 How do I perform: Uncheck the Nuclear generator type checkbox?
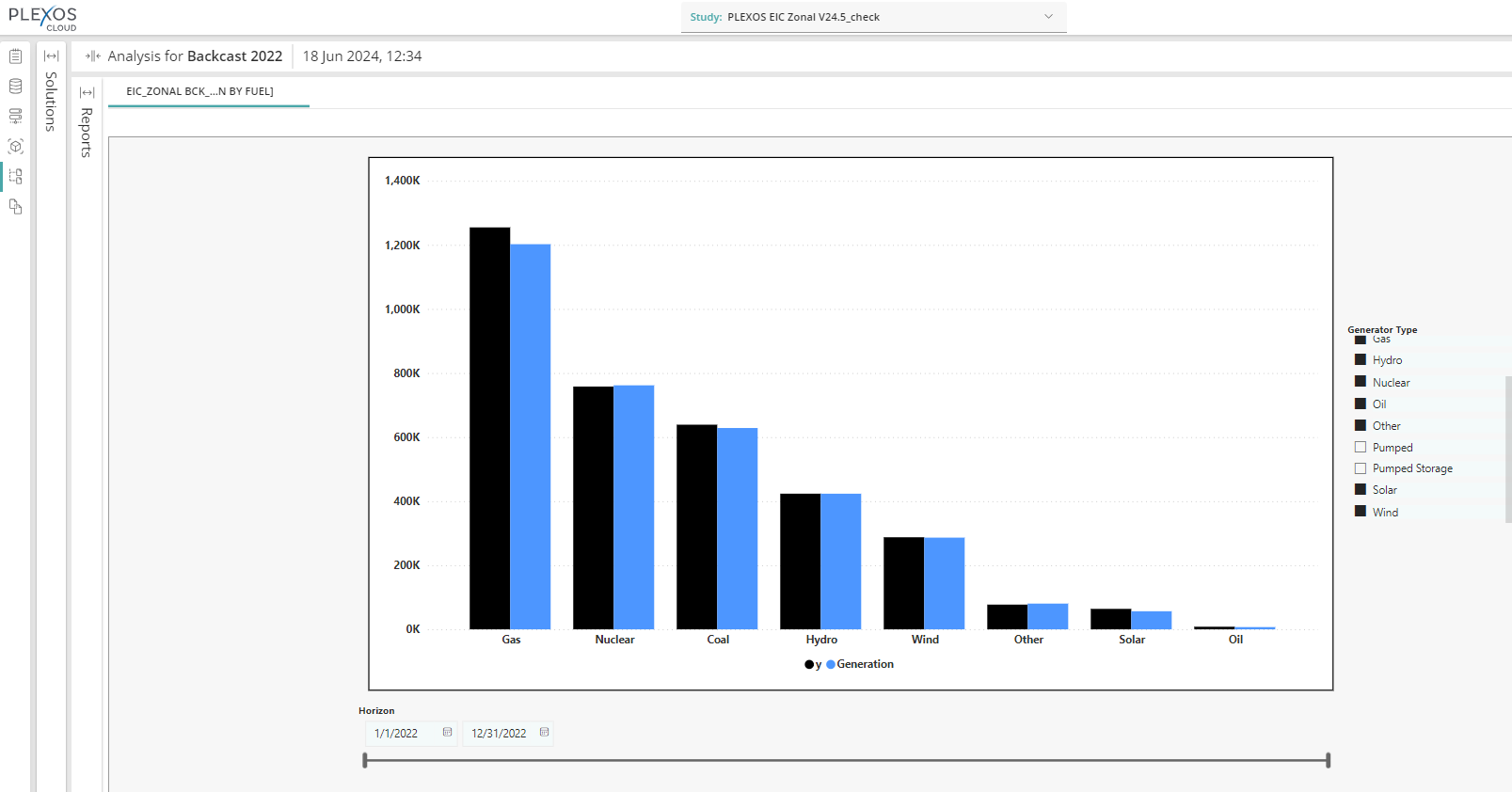click(1361, 382)
